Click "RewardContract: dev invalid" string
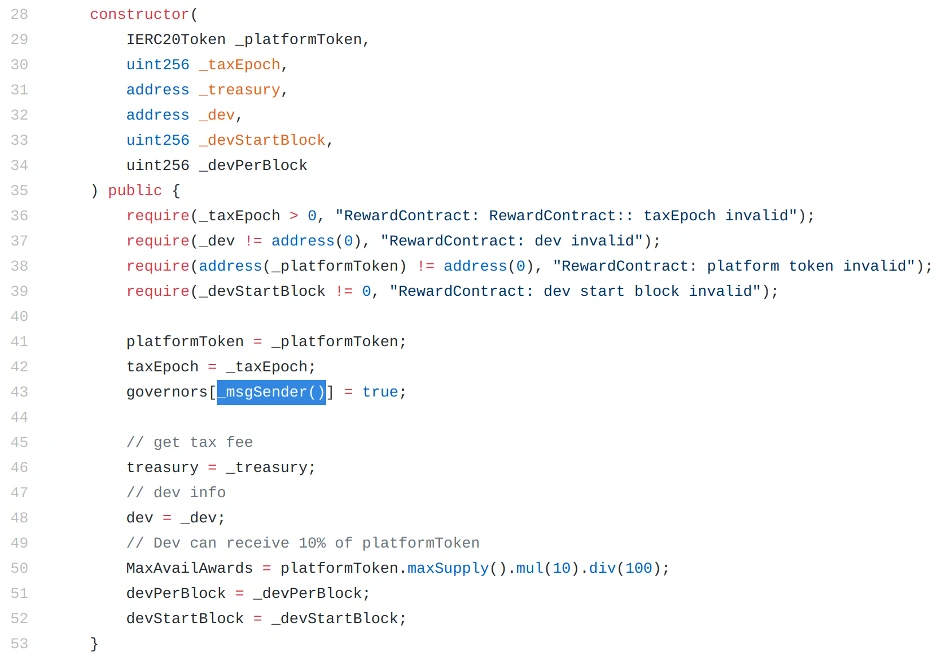This screenshot has height=658, width=936. [512, 240]
